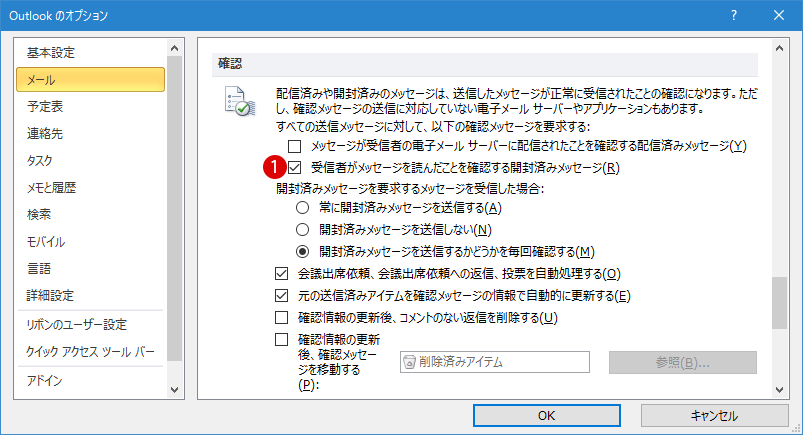The height and width of the screenshot is (435, 803).
Task: Enable コメントのない返信を削除する(U) checkbox
Action: click(x=281, y=318)
